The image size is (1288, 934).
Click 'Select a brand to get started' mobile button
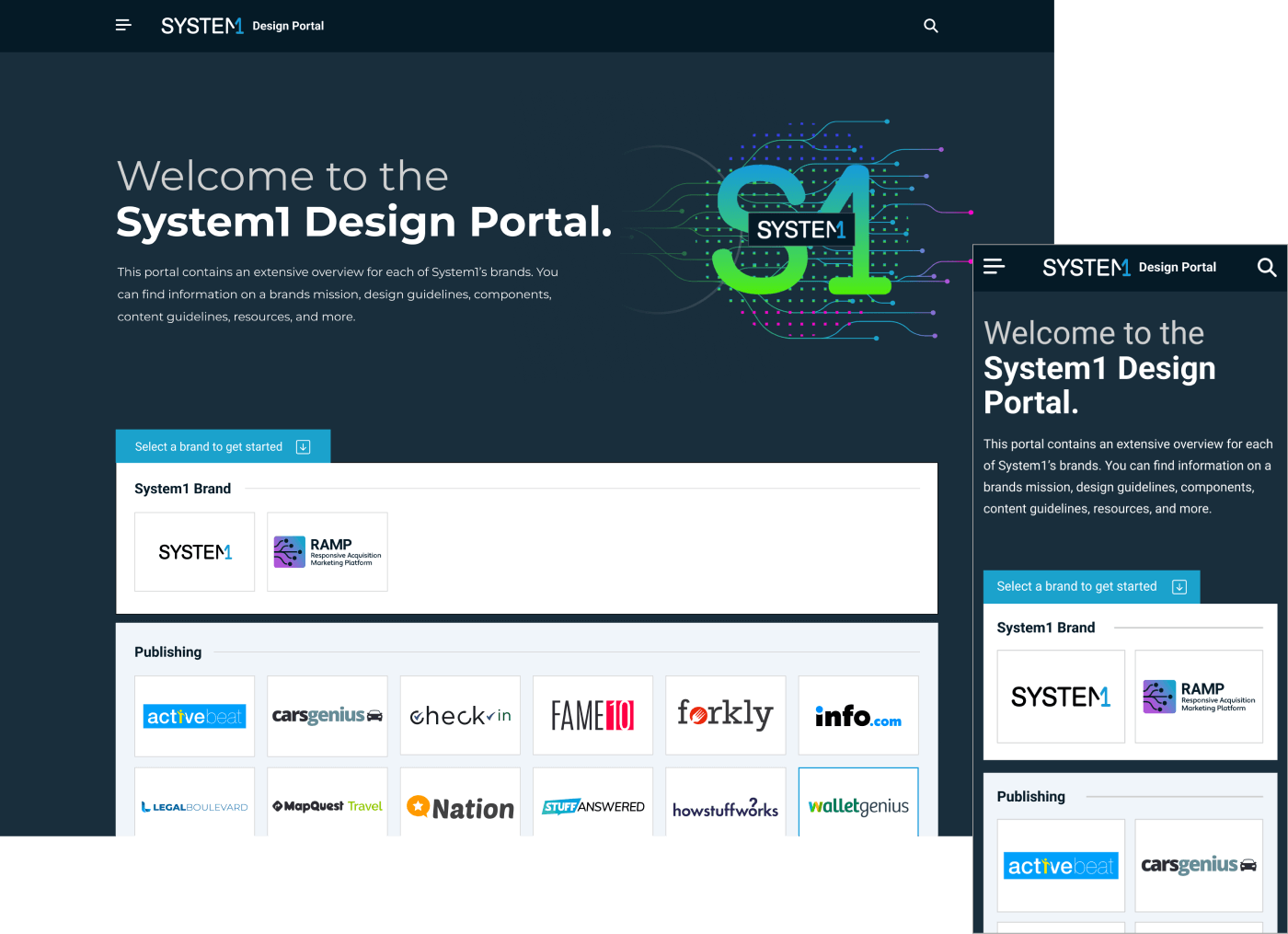click(x=1092, y=587)
